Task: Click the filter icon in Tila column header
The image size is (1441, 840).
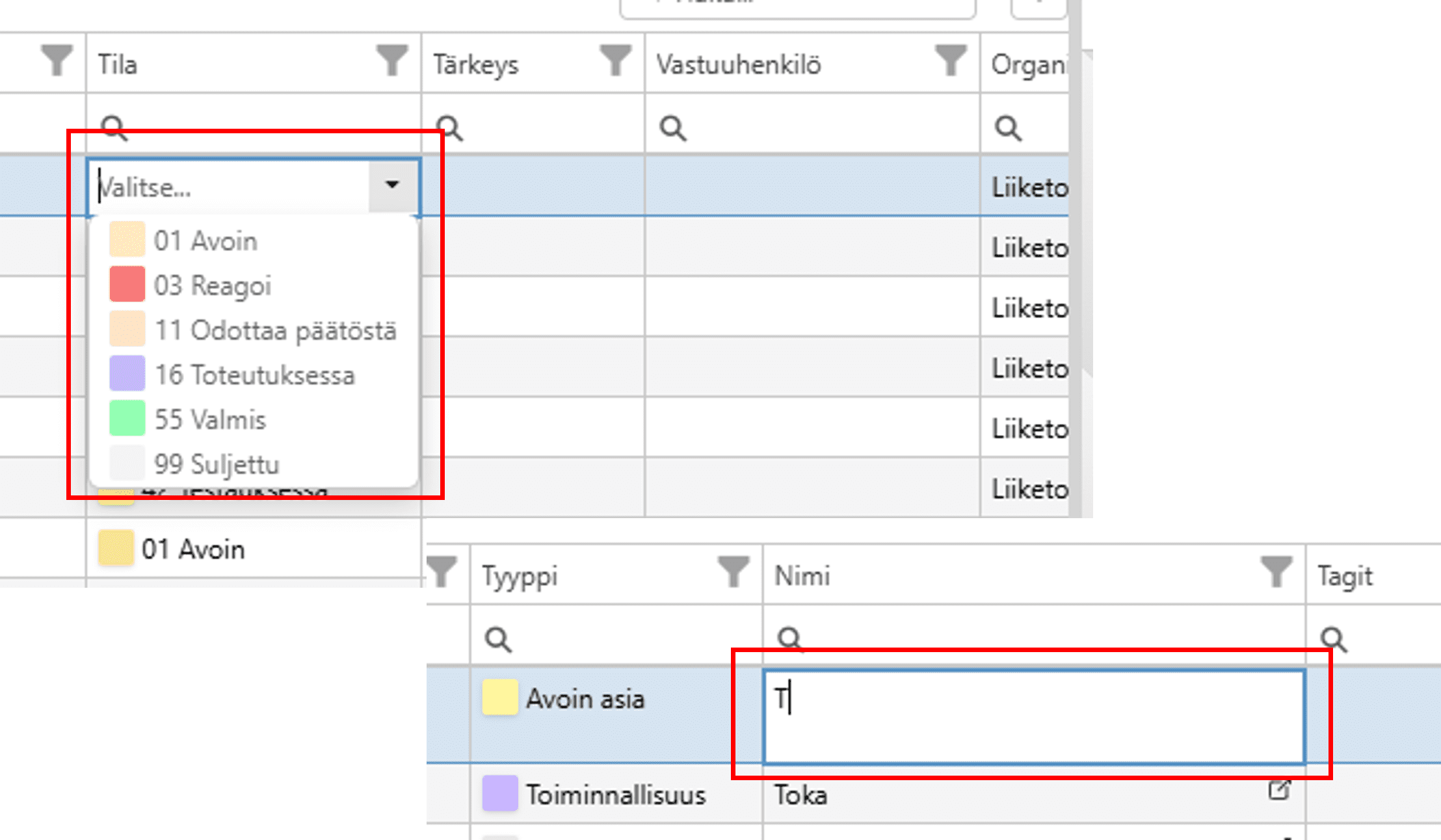Action: [x=392, y=60]
